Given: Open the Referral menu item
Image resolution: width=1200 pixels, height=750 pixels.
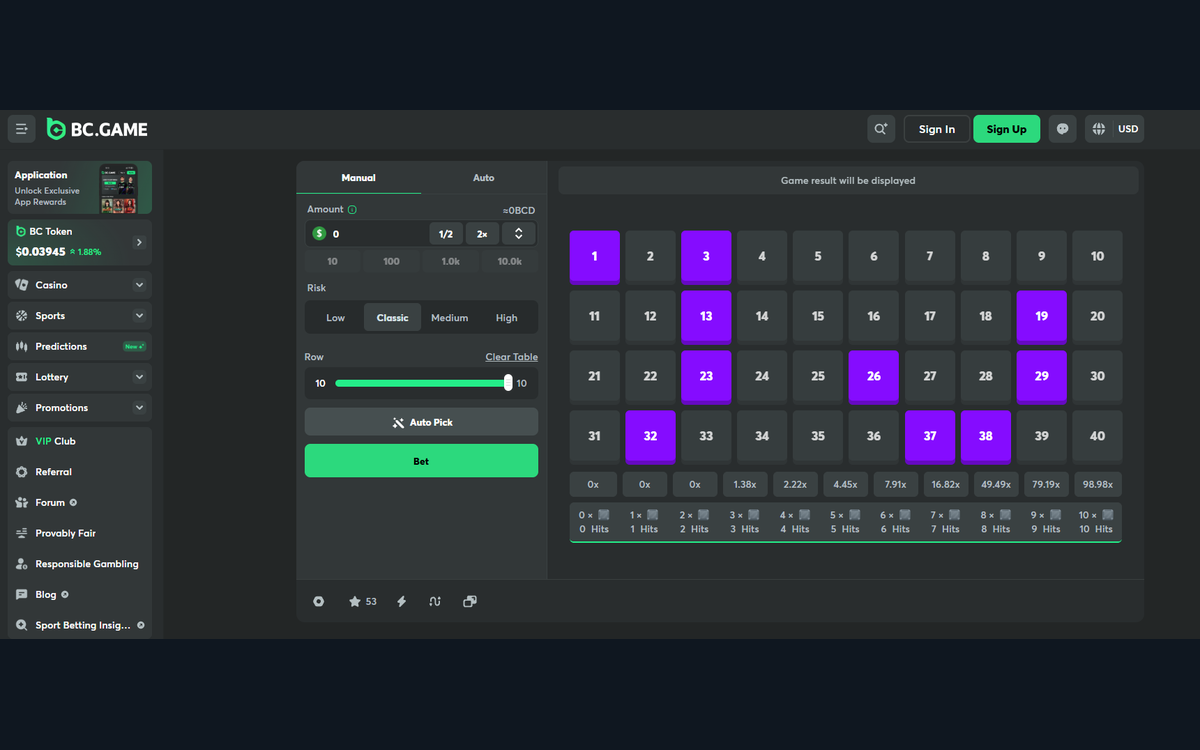Looking at the screenshot, I should click(x=80, y=472).
